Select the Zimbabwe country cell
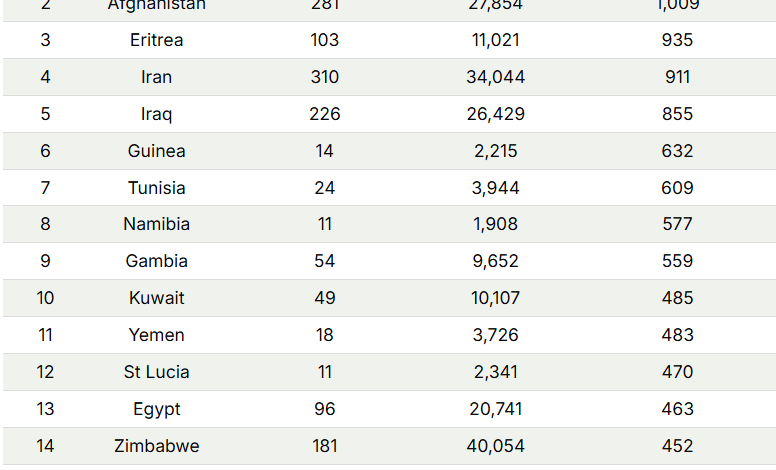The image size is (776, 470). coord(156,446)
